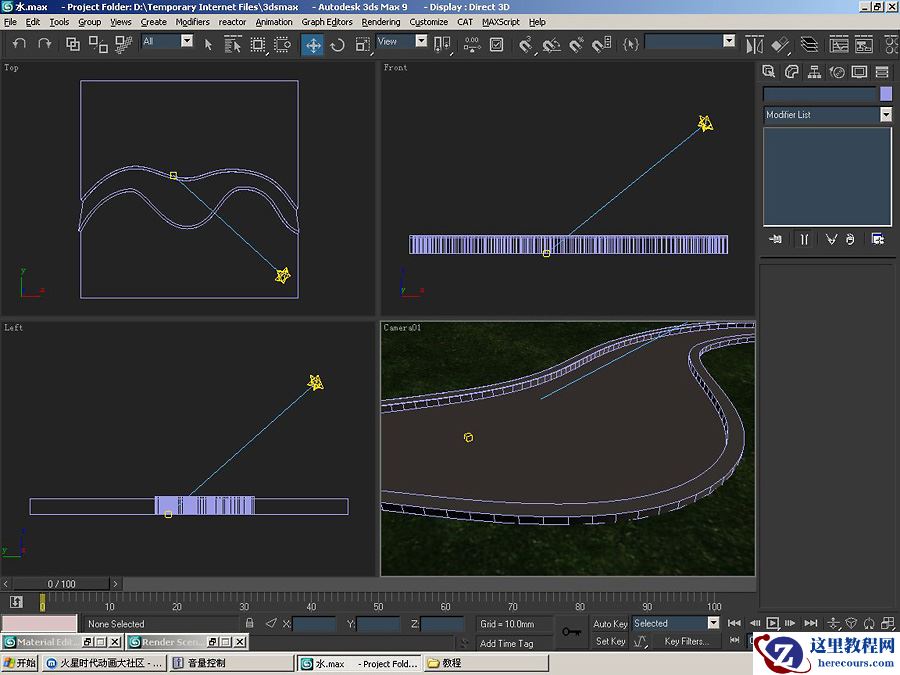Choose the Select Object arrow tool
This screenshot has width=900, height=675.
click(208, 44)
